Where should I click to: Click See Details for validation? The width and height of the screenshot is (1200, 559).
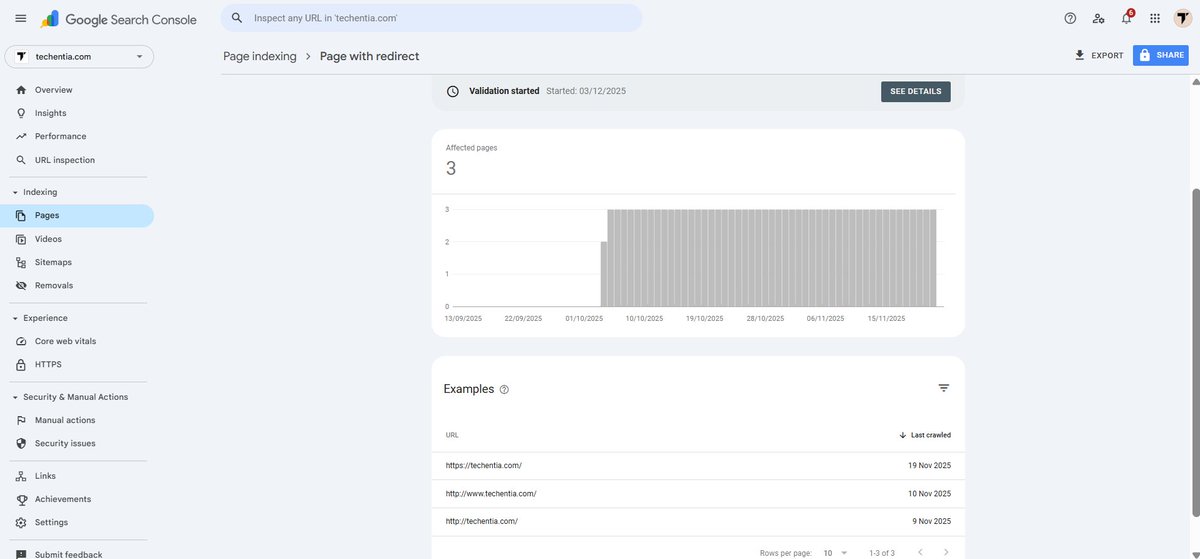point(916,91)
